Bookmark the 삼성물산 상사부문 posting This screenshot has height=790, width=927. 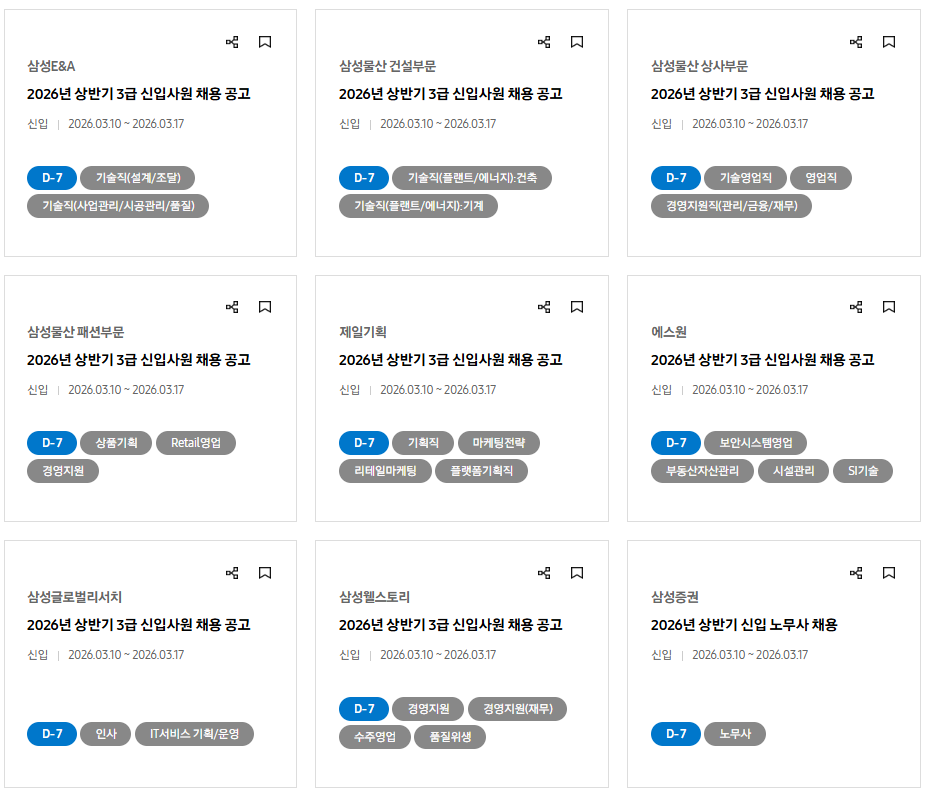point(889,42)
